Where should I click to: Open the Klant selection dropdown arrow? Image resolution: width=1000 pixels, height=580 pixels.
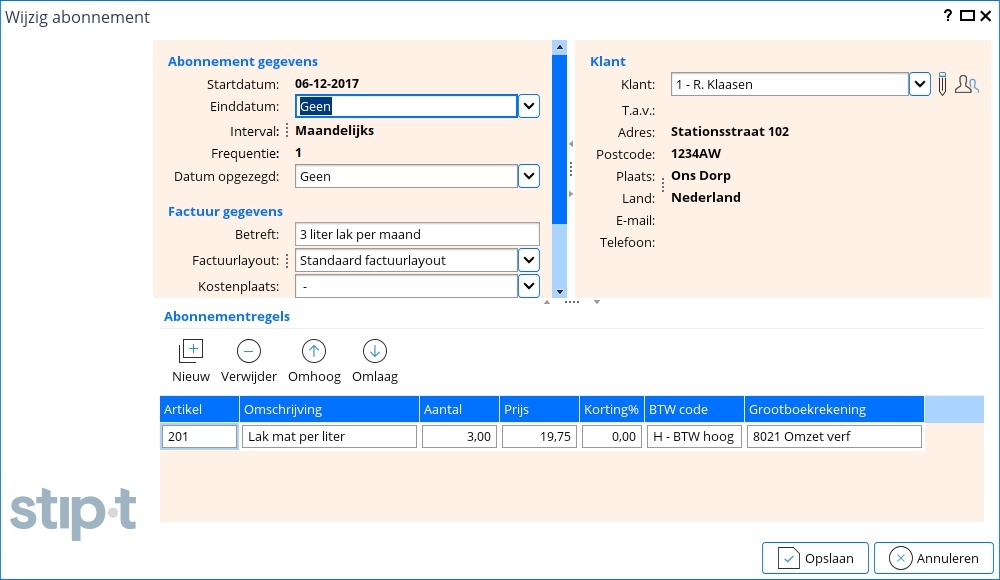(919, 85)
